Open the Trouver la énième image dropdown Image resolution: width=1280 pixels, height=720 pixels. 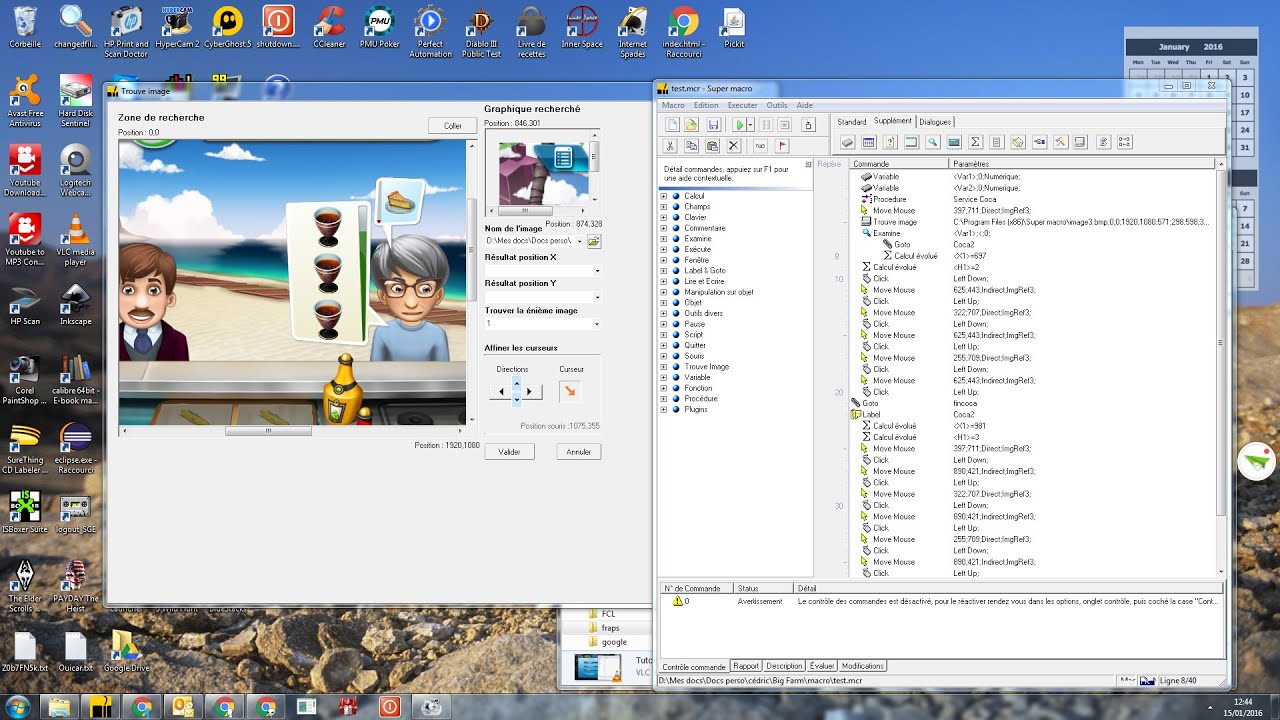tap(597, 324)
